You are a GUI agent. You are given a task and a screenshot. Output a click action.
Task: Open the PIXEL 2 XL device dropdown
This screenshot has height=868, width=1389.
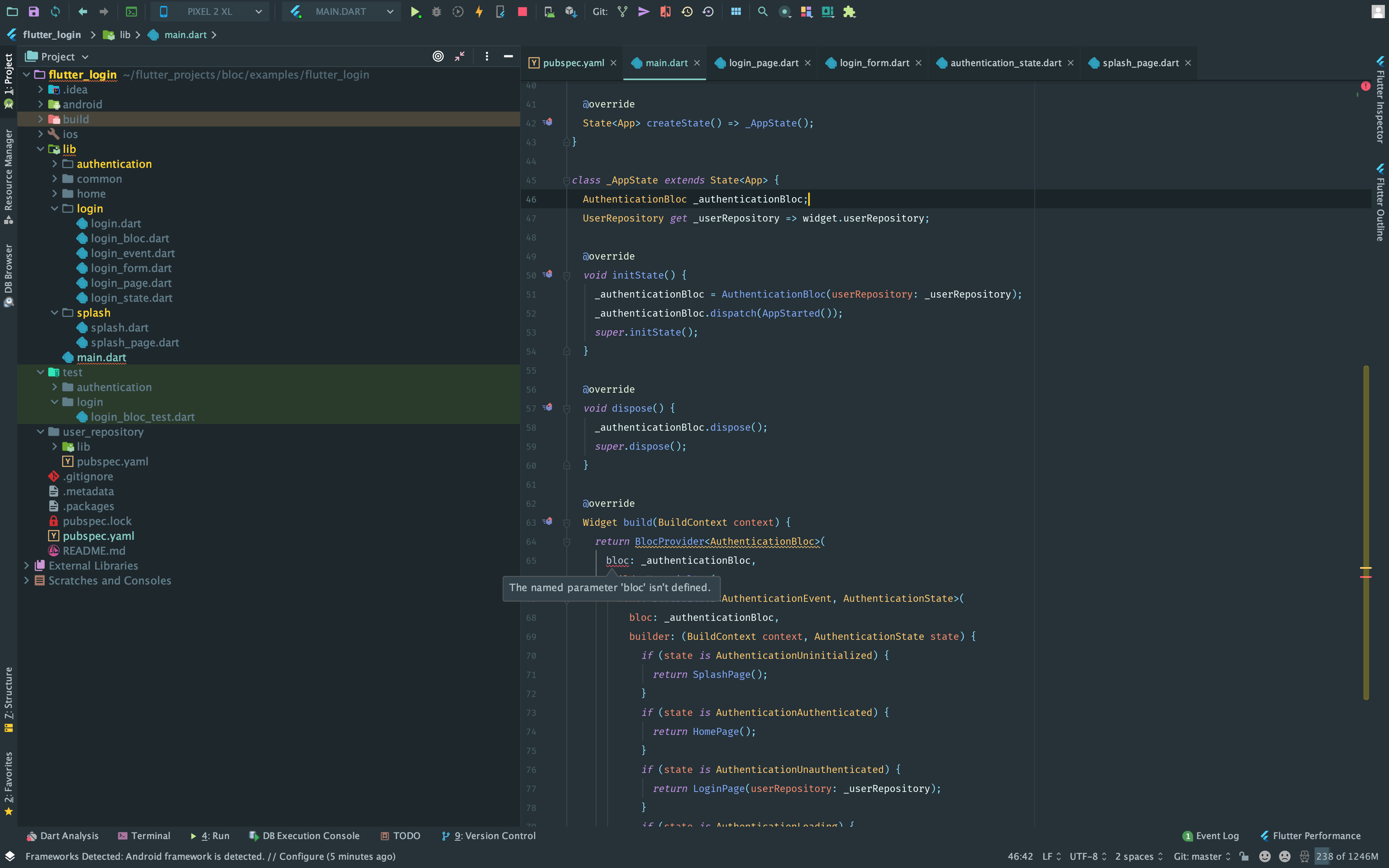(210, 12)
